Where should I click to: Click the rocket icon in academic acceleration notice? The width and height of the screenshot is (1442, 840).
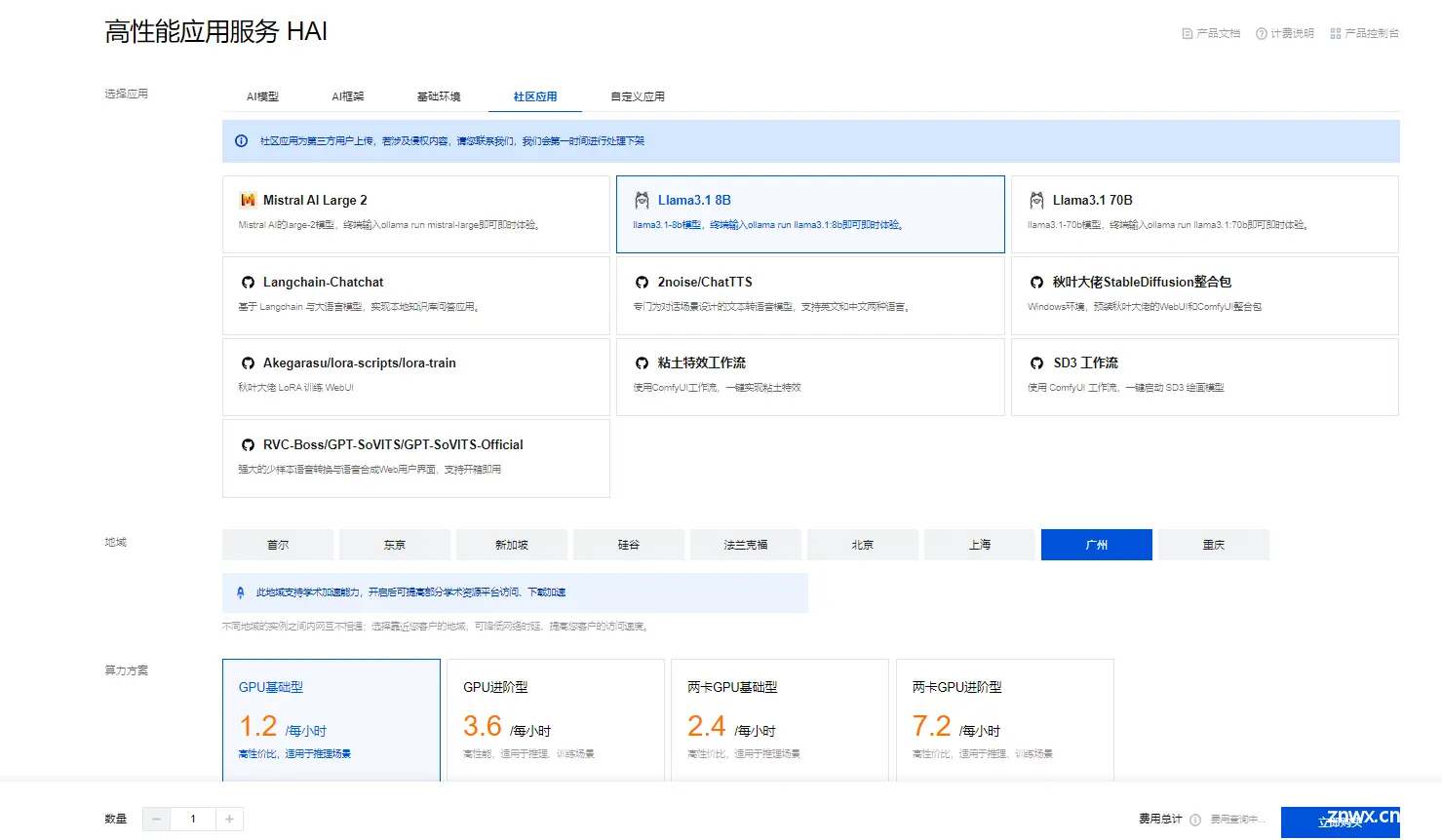241,592
